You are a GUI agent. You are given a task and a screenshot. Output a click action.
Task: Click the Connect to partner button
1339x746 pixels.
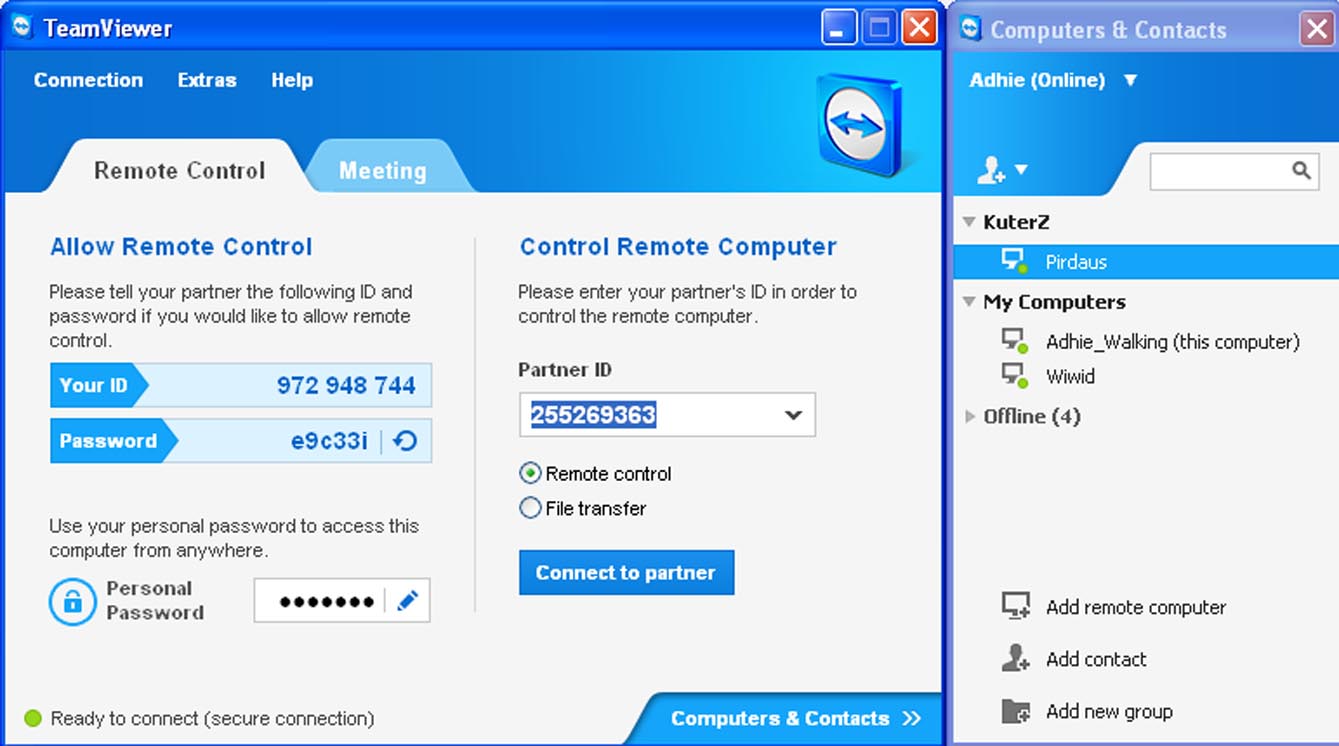(626, 572)
